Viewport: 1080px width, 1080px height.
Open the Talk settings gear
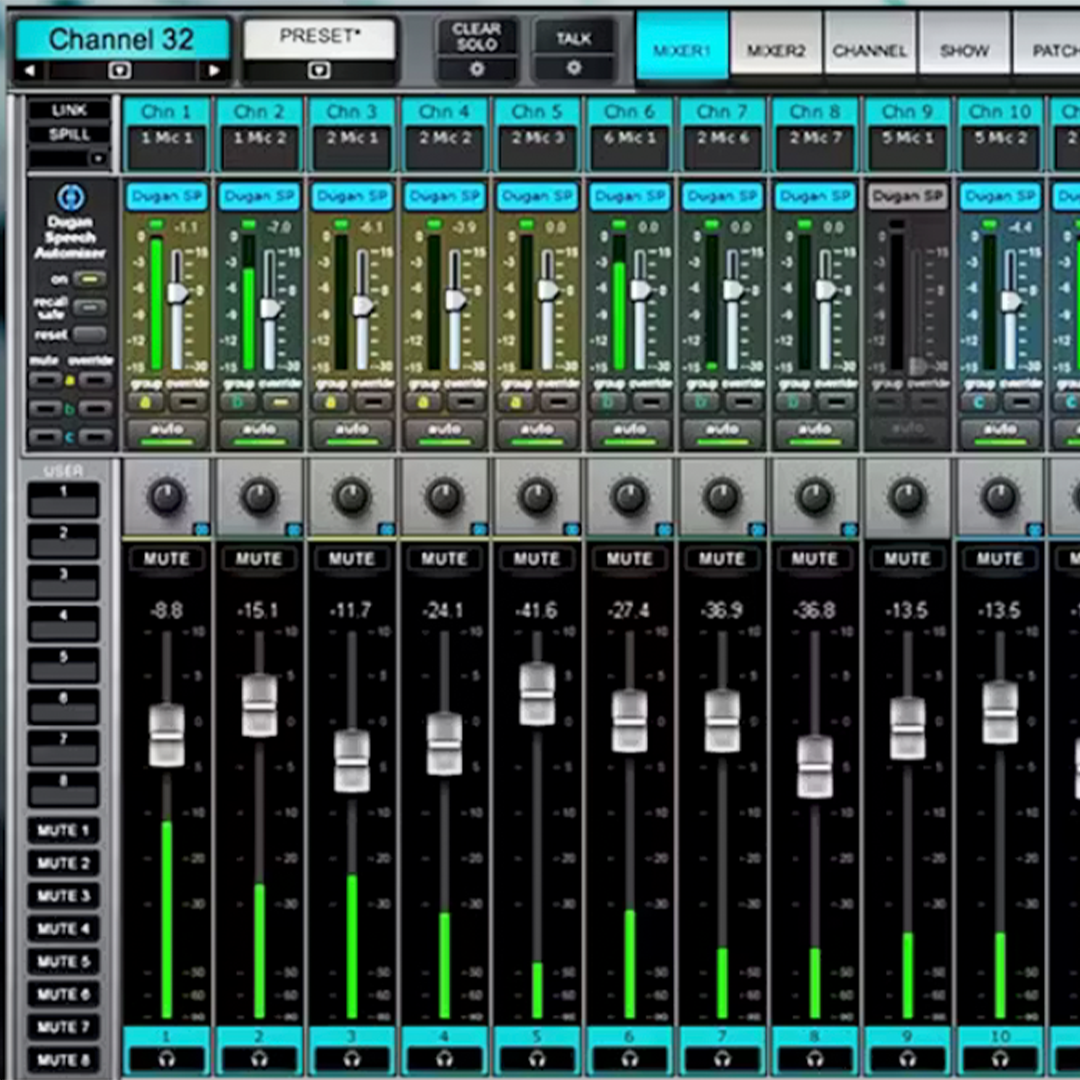click(574, 69)
